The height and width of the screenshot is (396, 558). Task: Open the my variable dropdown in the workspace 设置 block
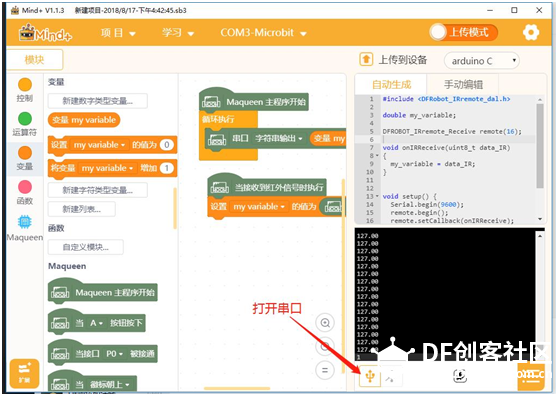tap(259, 206)
